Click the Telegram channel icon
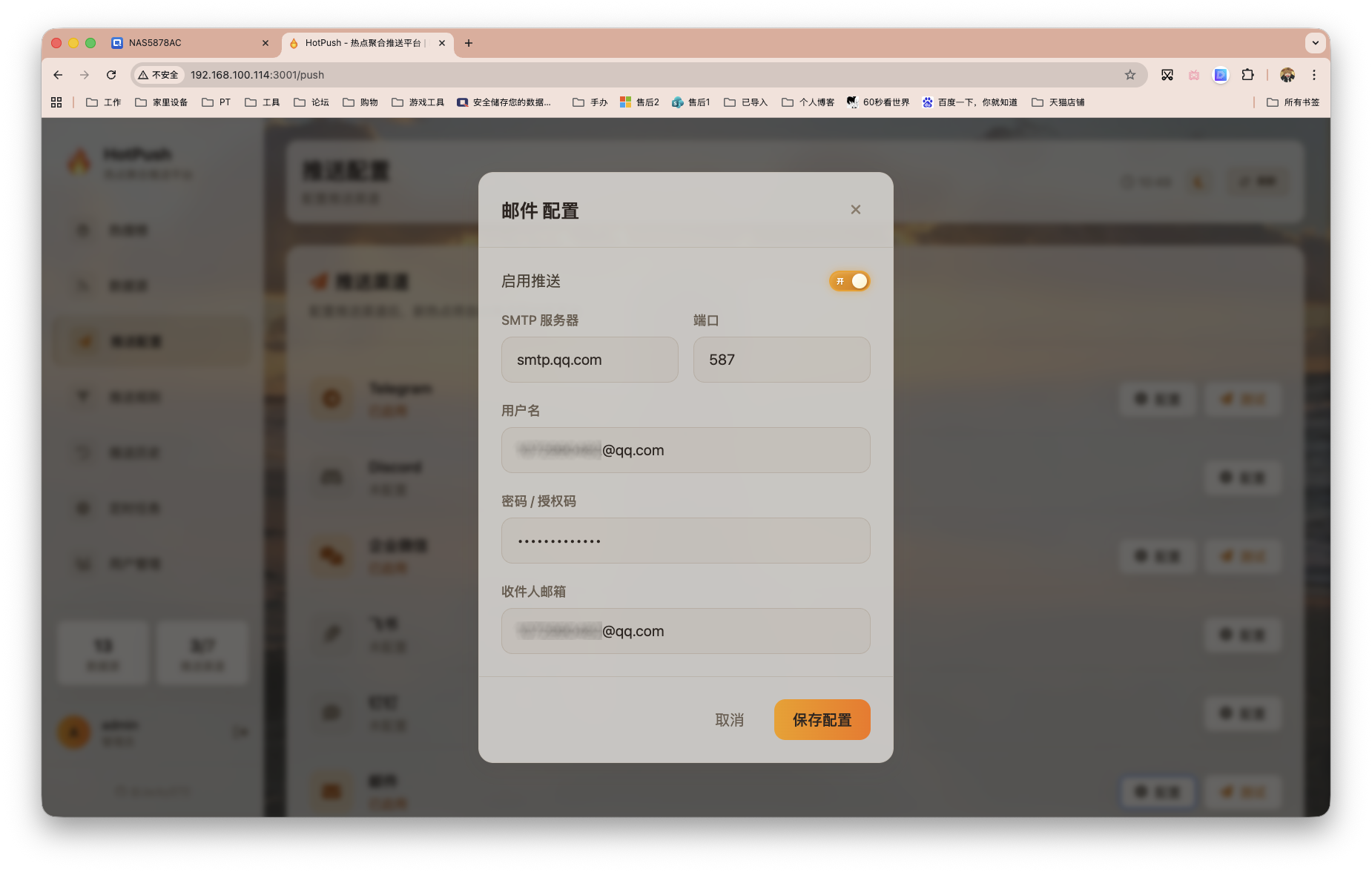Viewport: 1372px width, 872px height. 332,399
